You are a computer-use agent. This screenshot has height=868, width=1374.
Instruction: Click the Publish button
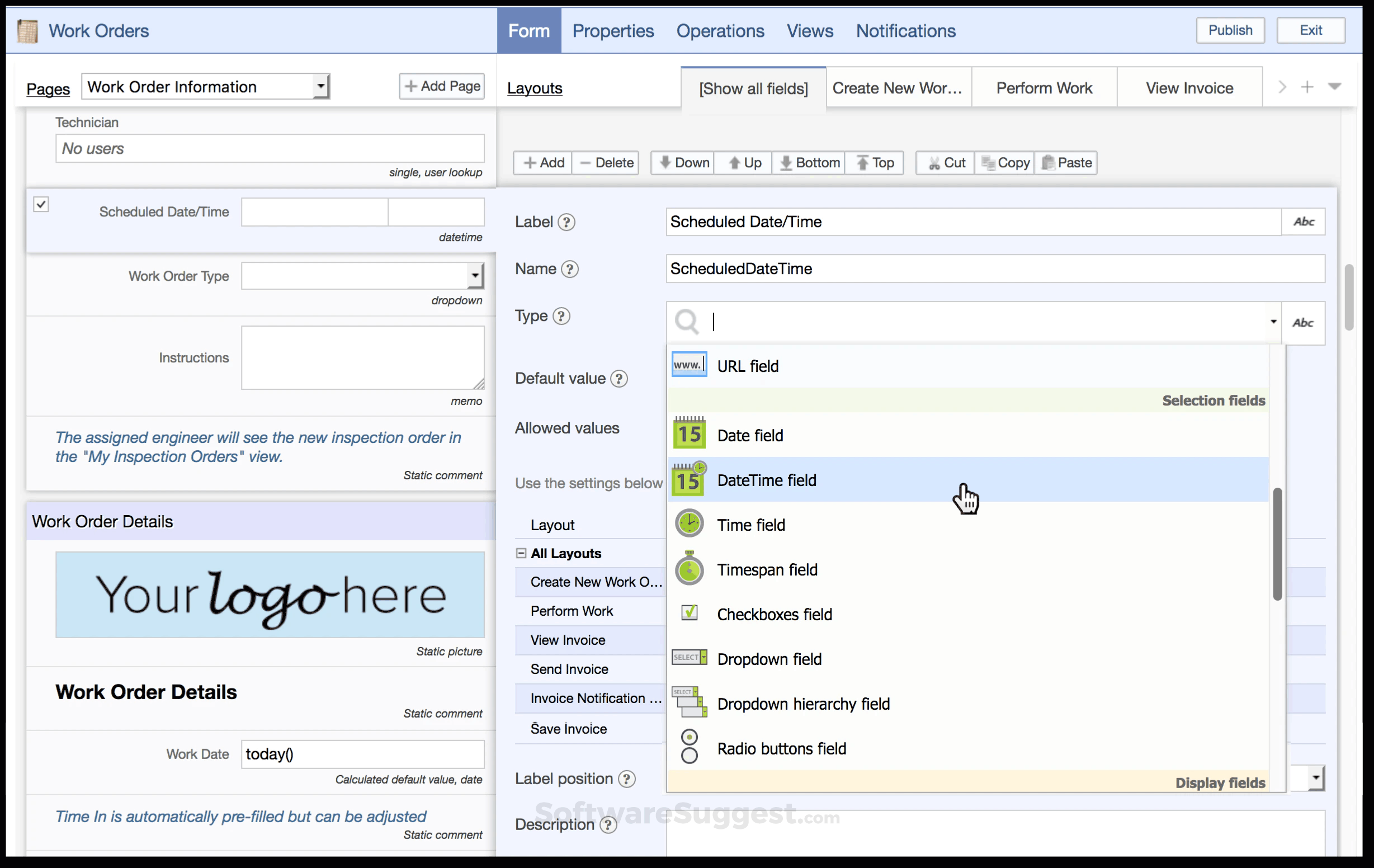[1230, 30]
